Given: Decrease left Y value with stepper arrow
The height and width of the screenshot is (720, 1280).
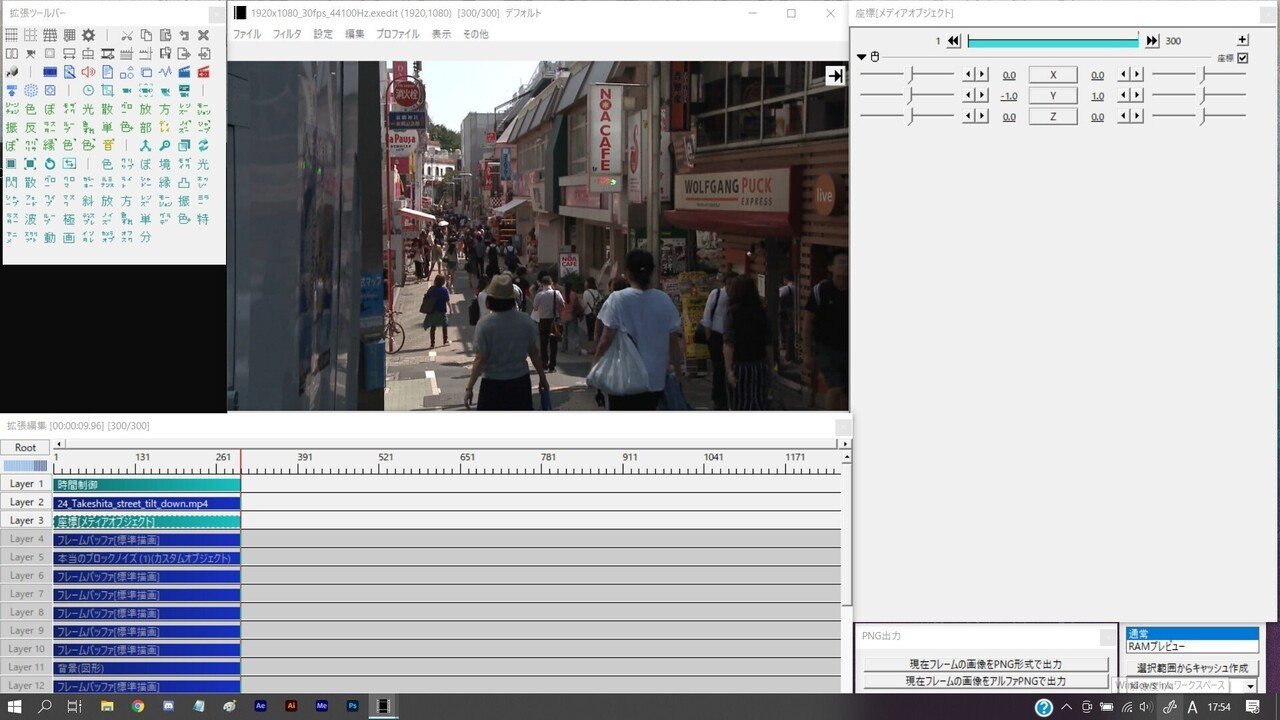Looking at the screenshot, I should (x=969, y=96).
